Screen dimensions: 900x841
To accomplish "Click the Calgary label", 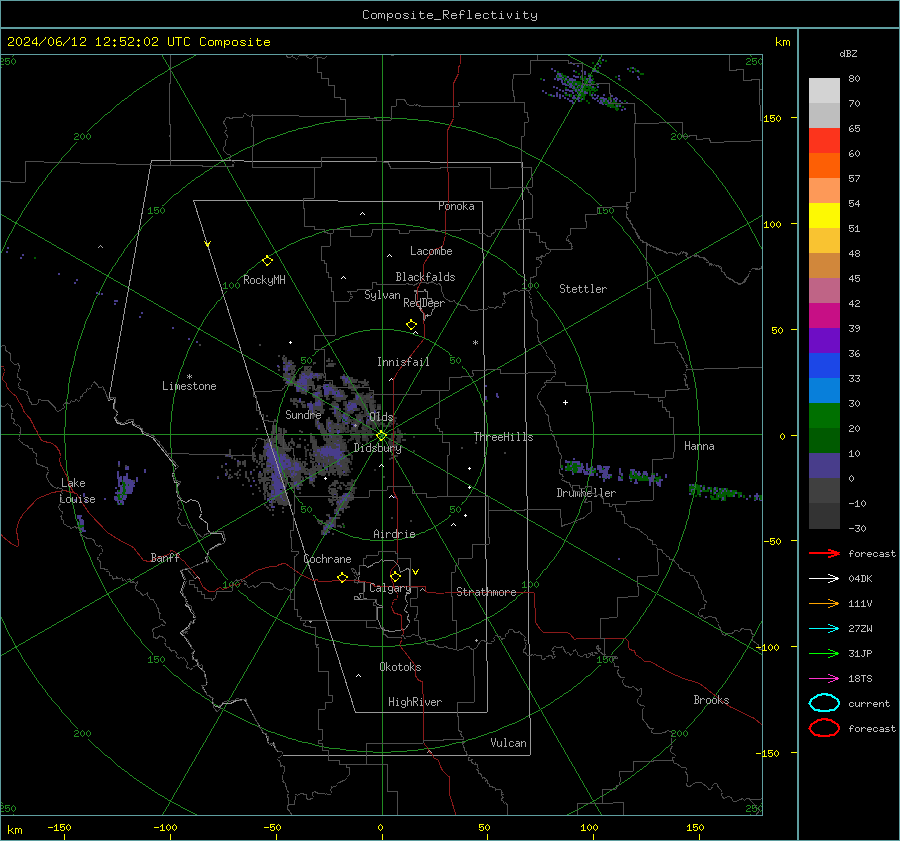I will pyautogui.click(x=390, y=588).
